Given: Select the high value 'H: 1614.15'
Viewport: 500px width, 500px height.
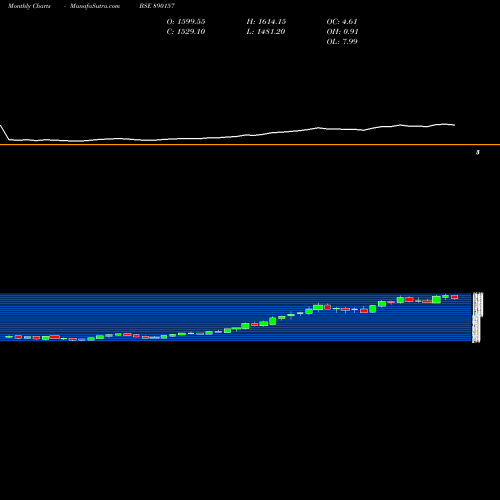Looking at the screenshot, I should click(x=266, y=22).
